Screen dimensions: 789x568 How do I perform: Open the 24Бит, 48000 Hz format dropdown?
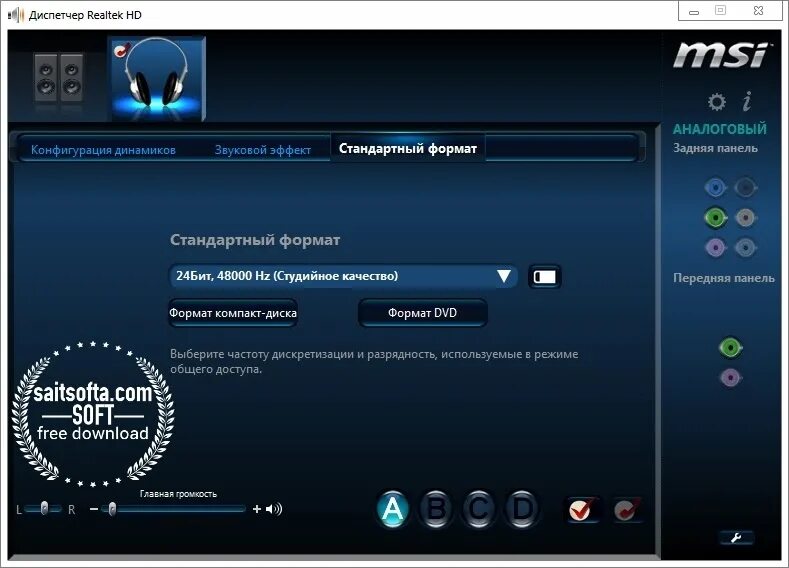click(343, 276)
